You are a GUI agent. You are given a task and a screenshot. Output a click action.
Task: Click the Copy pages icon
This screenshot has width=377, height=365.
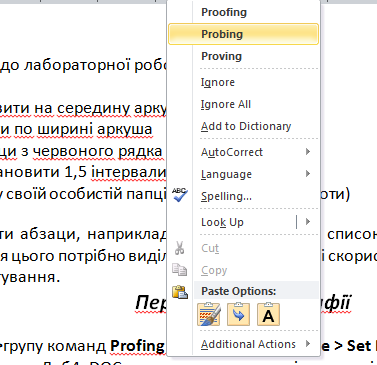point(179,269)
